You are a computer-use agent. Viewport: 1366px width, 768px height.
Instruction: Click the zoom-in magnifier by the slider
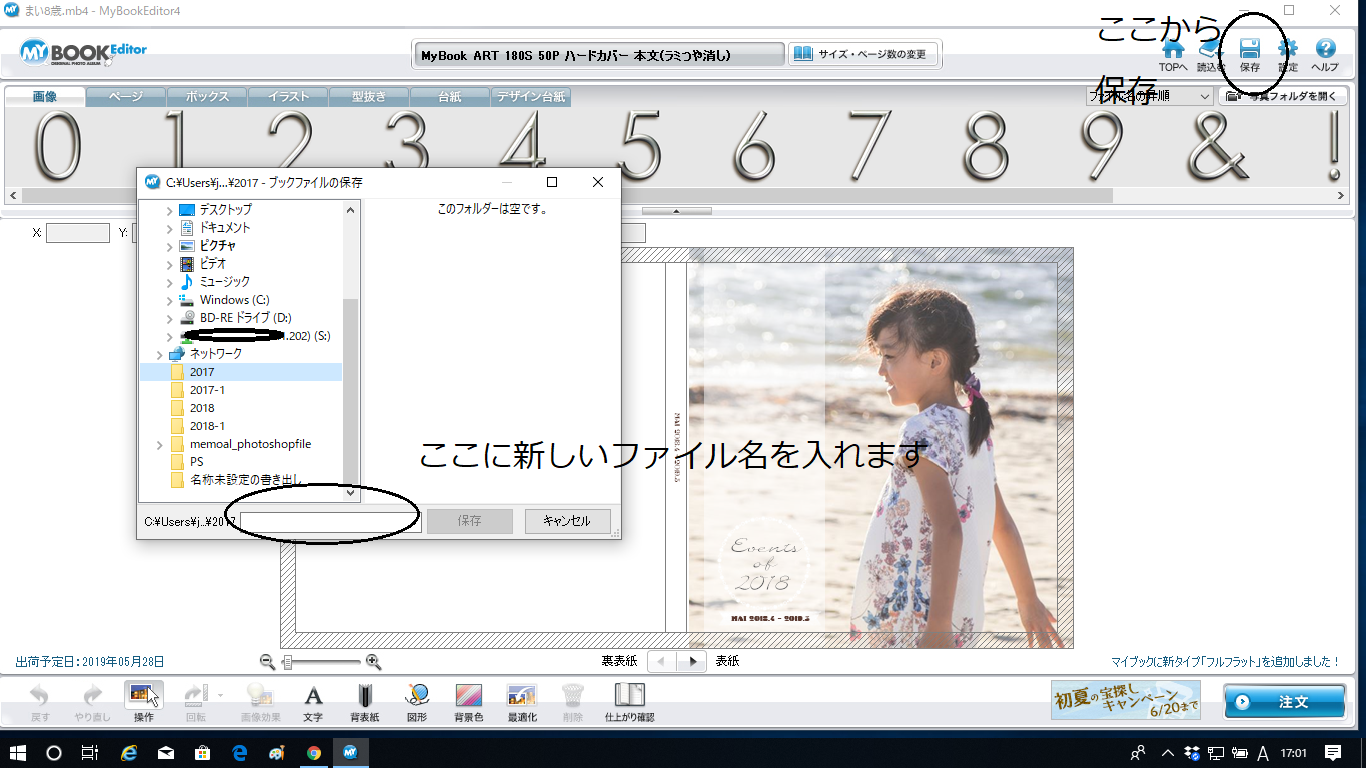tap(373, 661)
